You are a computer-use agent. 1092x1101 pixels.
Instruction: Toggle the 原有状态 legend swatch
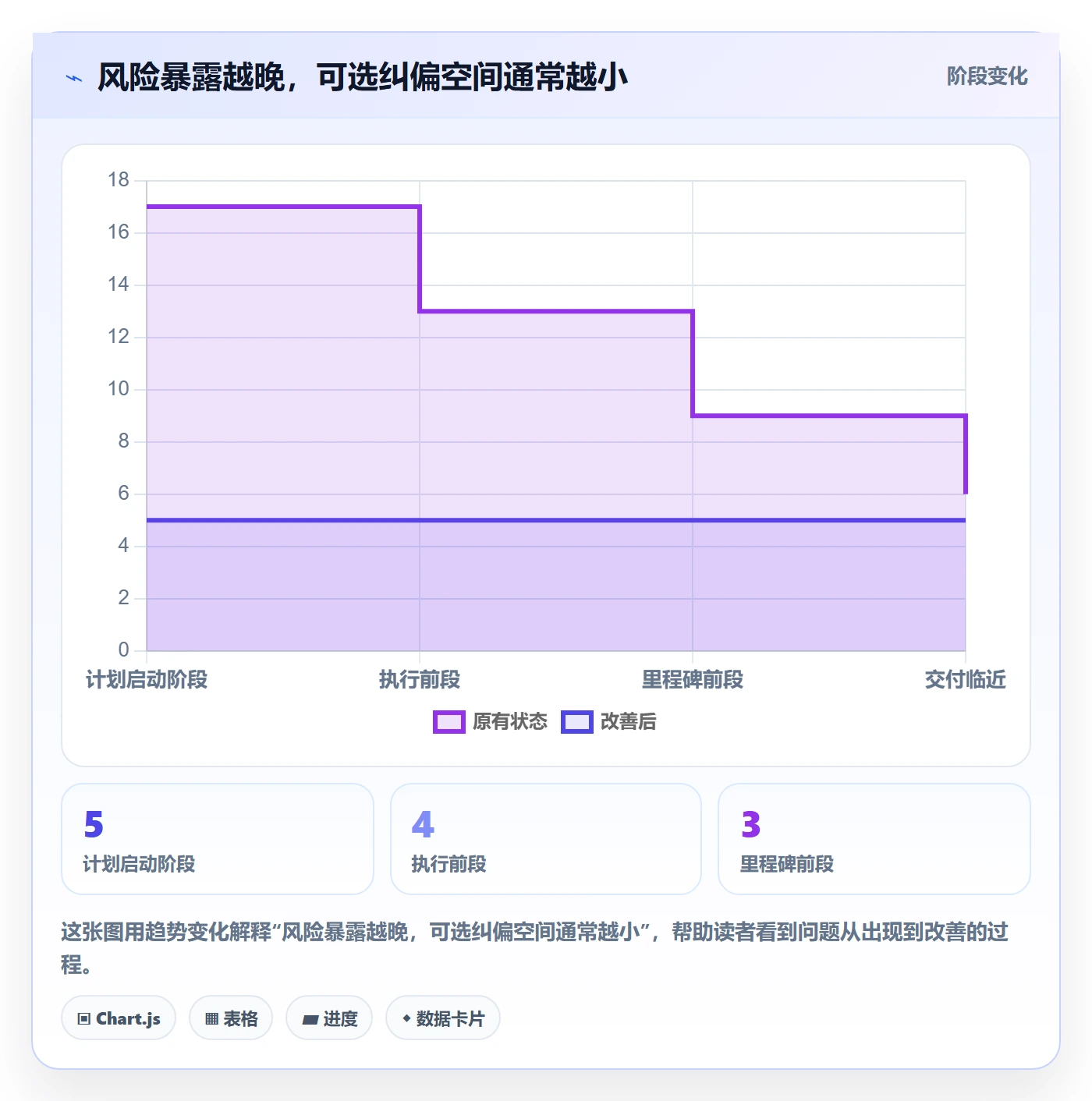point(449,722)
